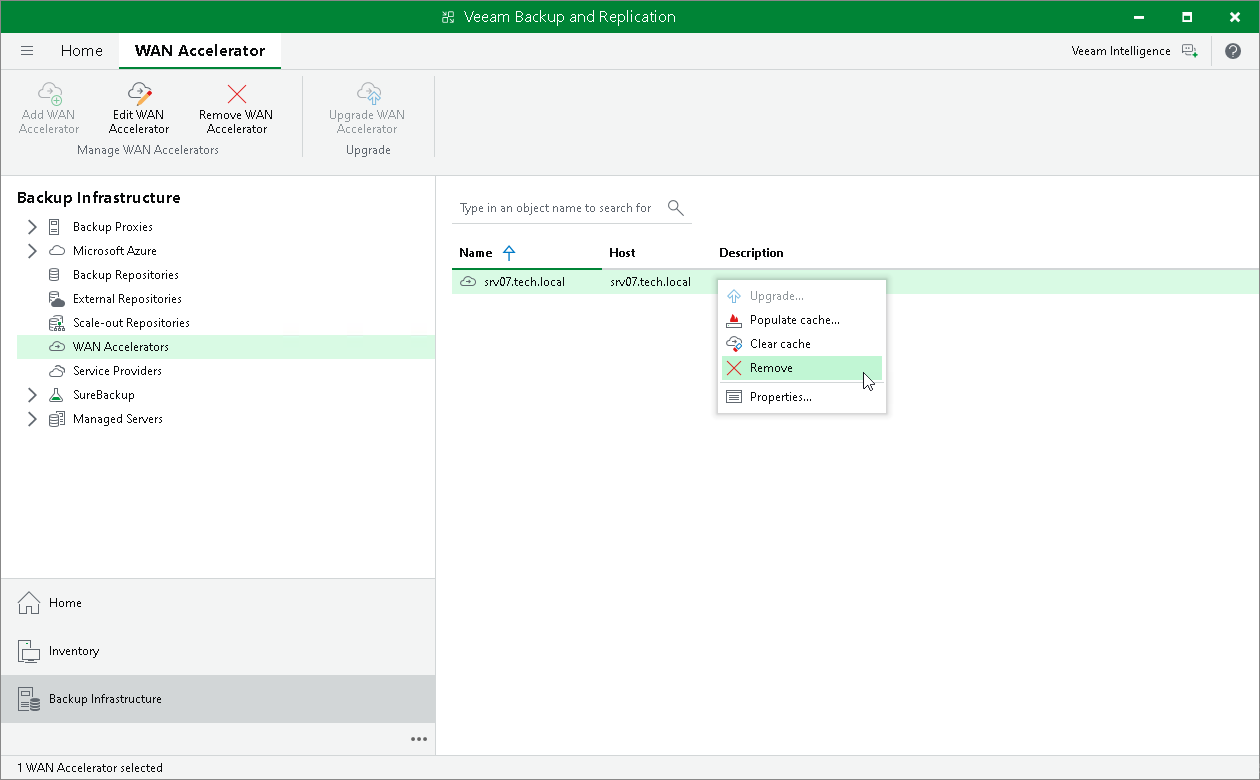The height and width of the screenshot is (780, 1260).
Task: Click the Home view in navigation pane
Action: (218, 603)
